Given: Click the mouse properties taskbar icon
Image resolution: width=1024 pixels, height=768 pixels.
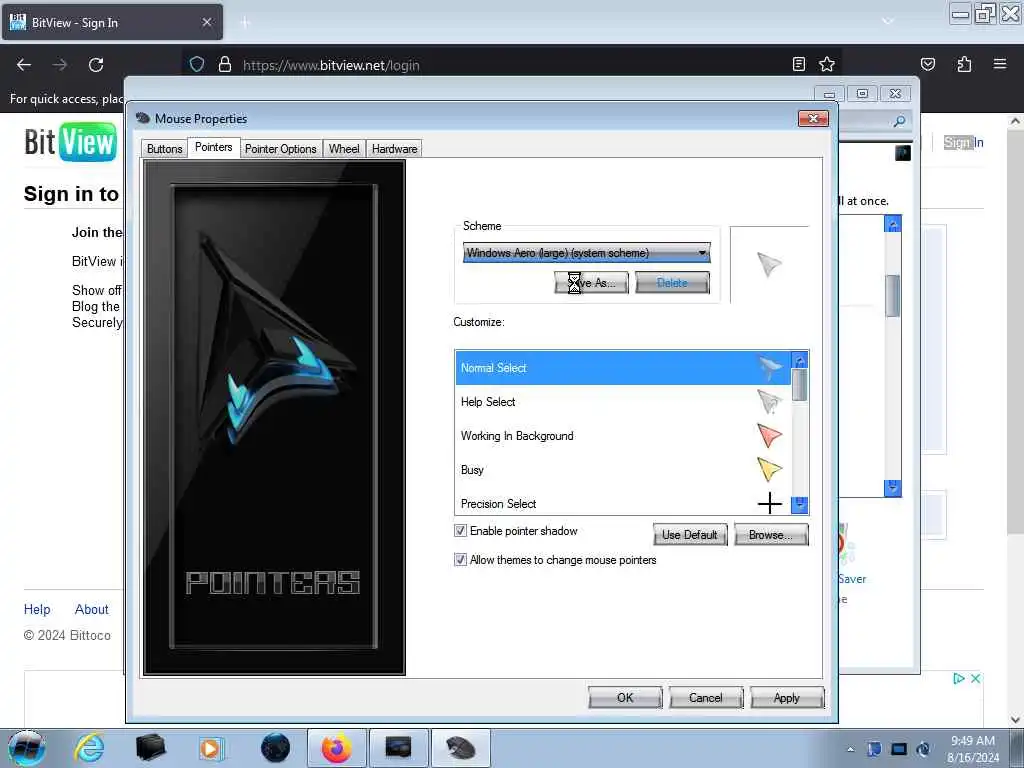Looking at the screenshot, I should tap(460, 748).
